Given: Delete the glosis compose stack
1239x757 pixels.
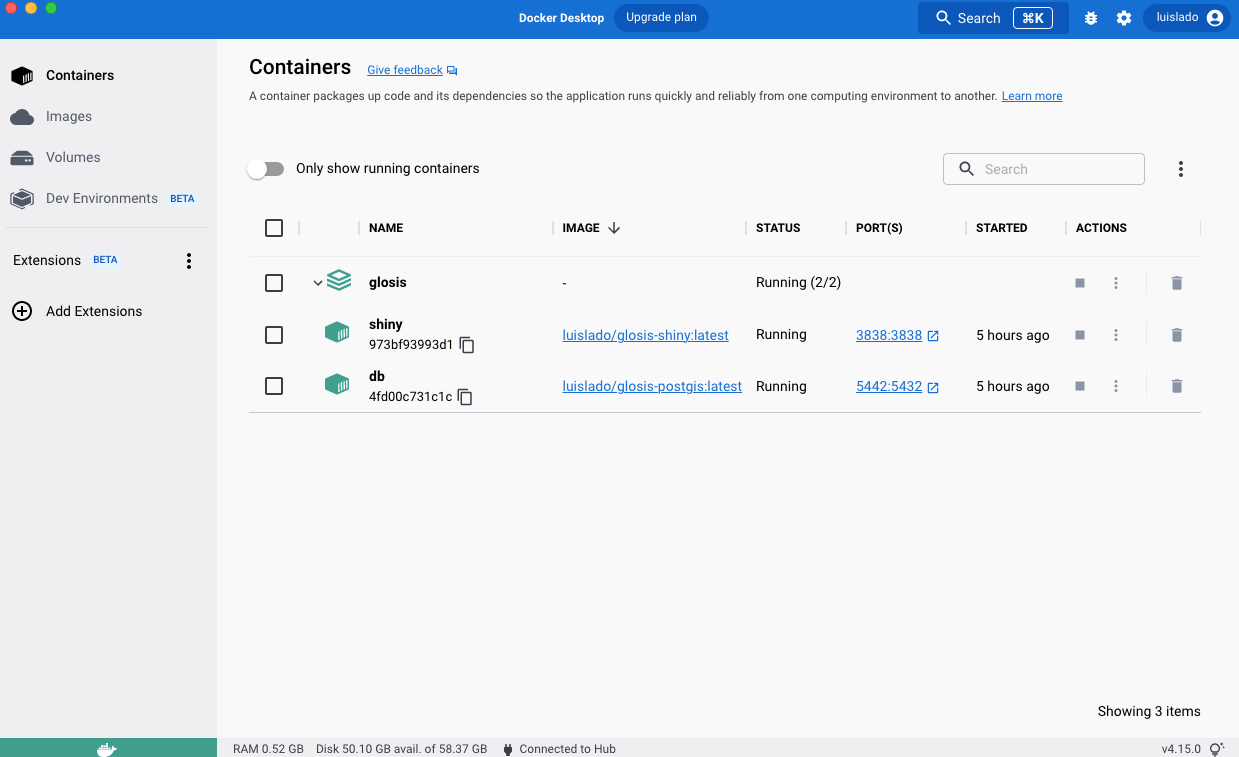Looking at the screenshot, I should point(1176,283).
